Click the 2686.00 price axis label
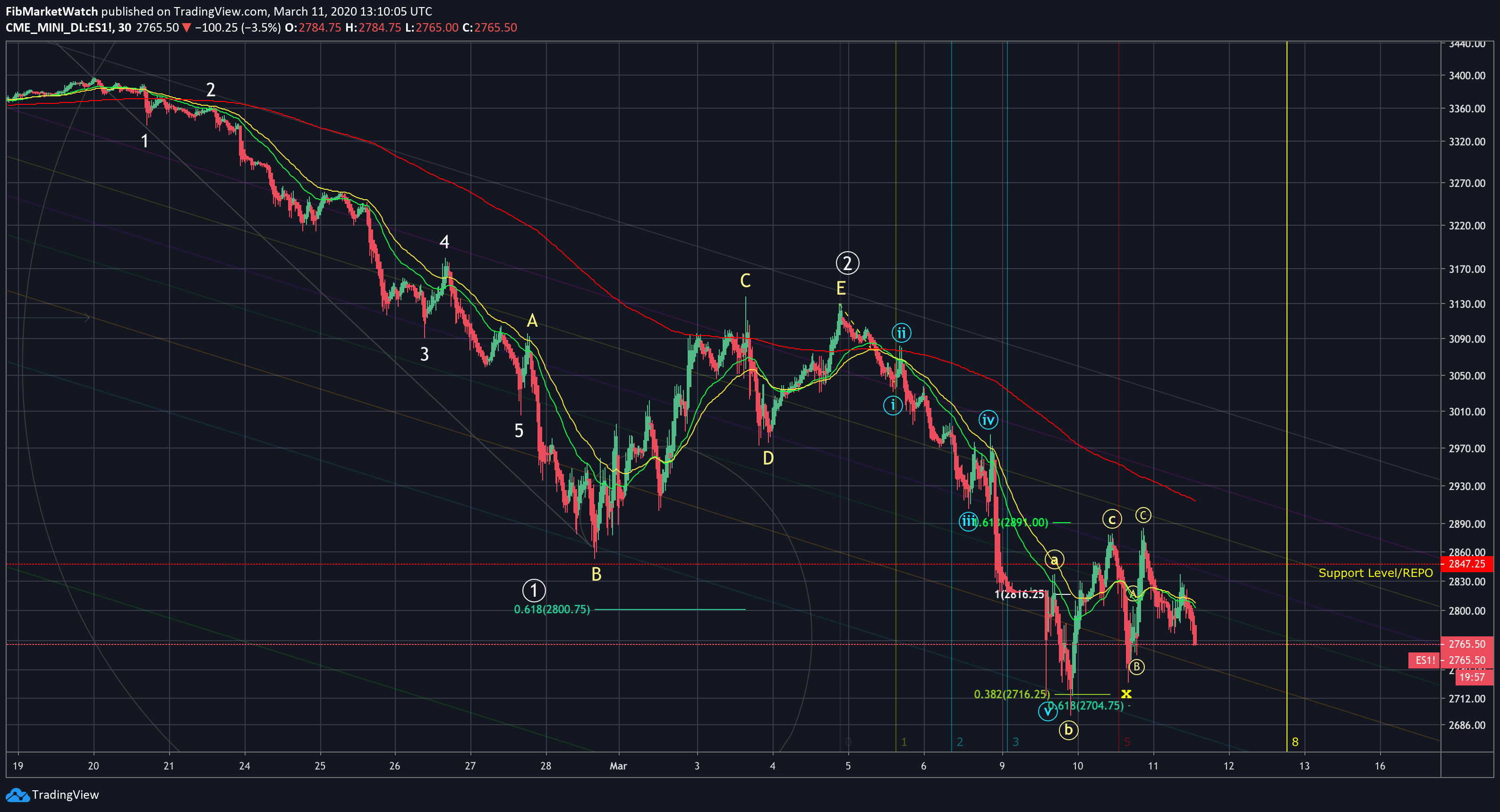The height and width of the screenshot is (812, 1500). (x=1467, y=725)
